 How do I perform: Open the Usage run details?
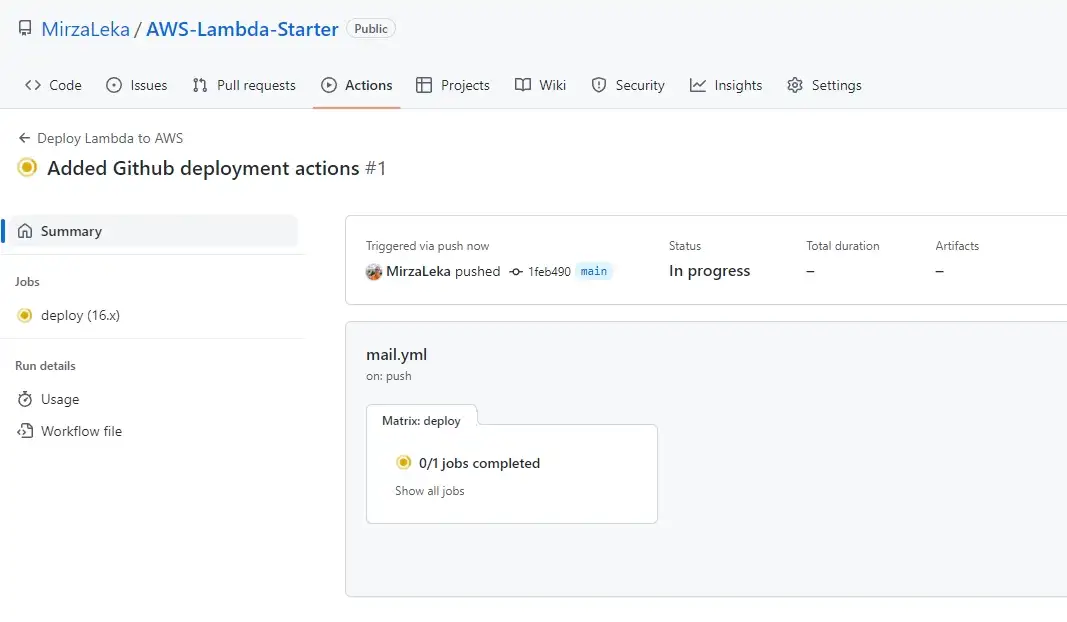tap(60, 399)
